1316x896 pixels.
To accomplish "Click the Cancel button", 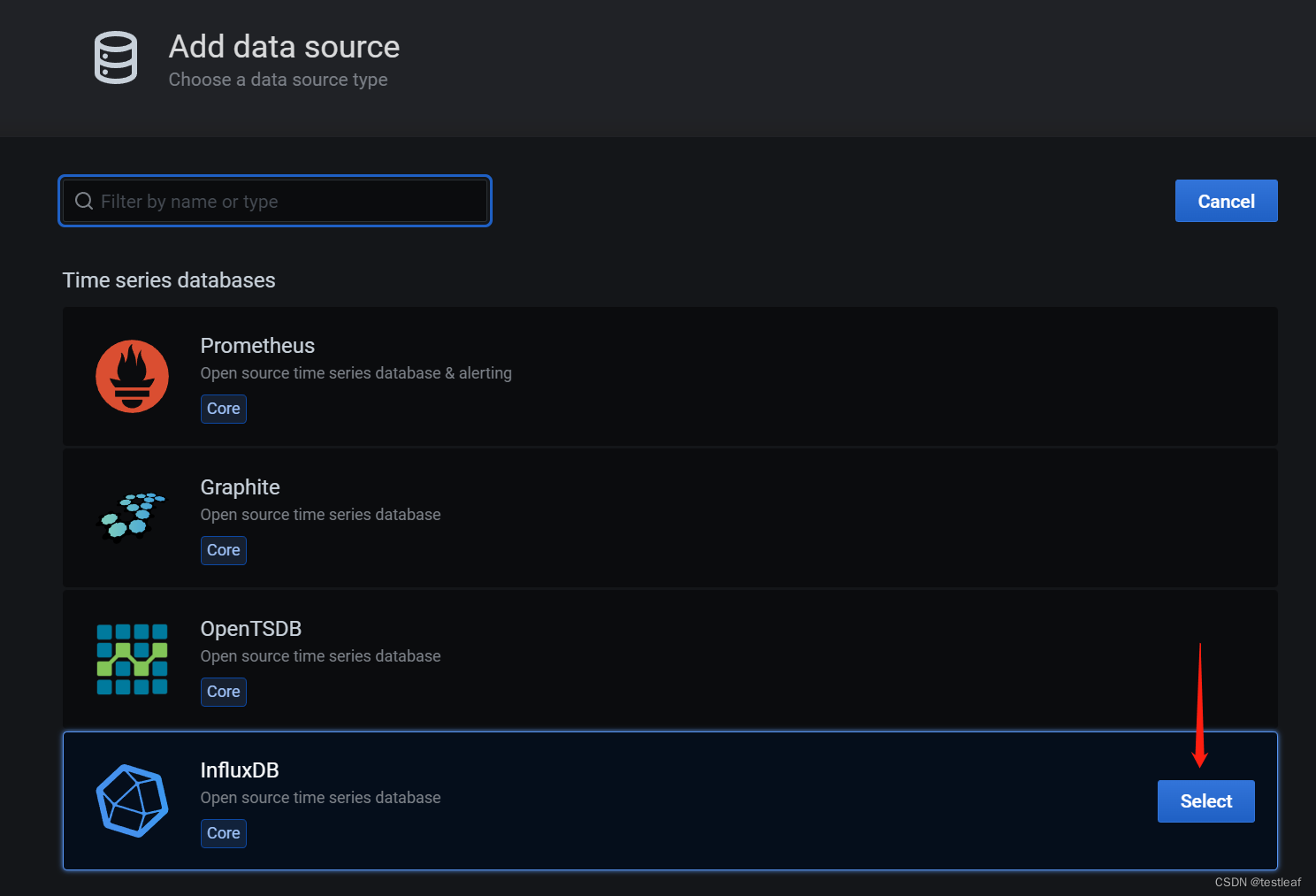I will (x=1226, y=201).
